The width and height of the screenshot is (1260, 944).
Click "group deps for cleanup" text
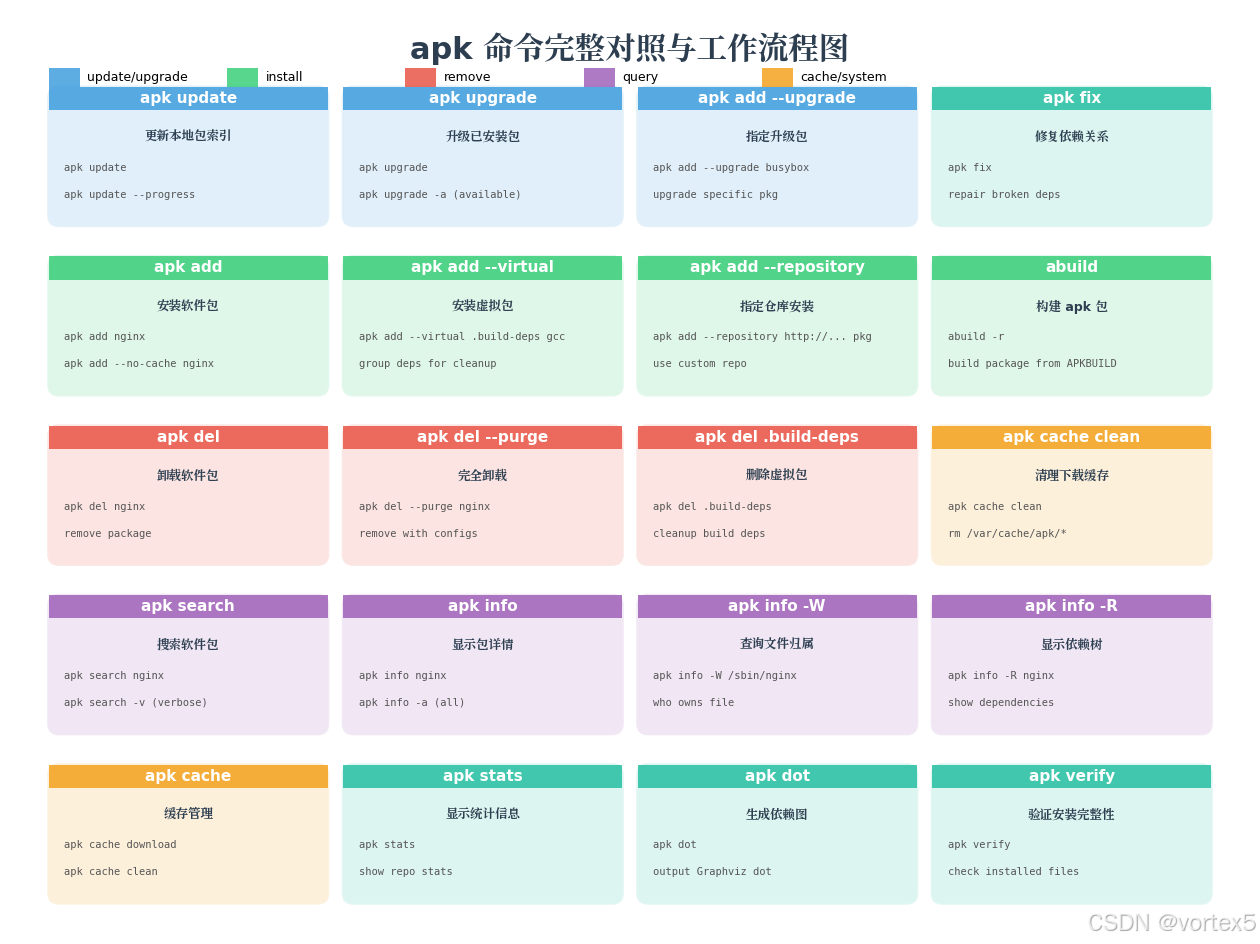tap(428, 364)
